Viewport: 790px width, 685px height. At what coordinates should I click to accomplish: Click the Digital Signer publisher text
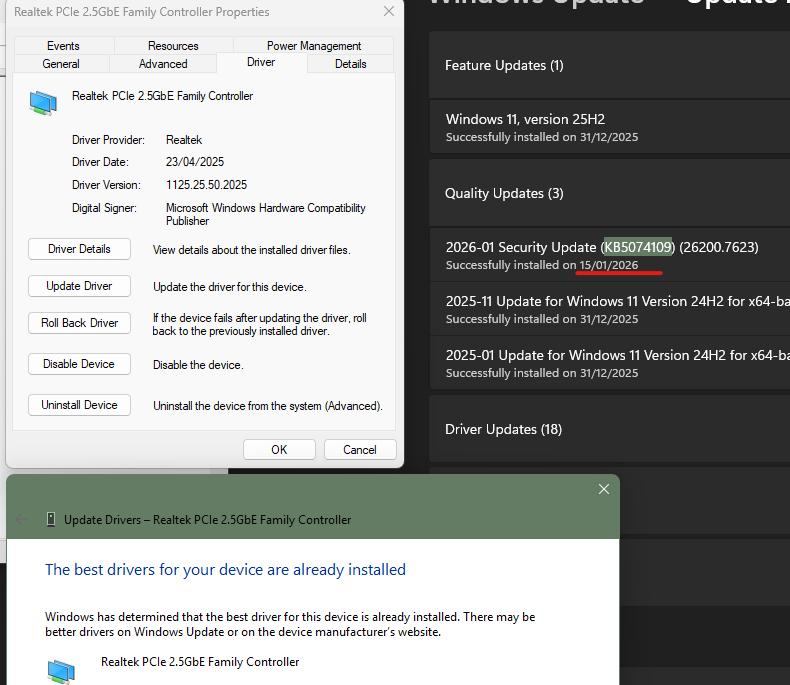[x=266, y=214]
